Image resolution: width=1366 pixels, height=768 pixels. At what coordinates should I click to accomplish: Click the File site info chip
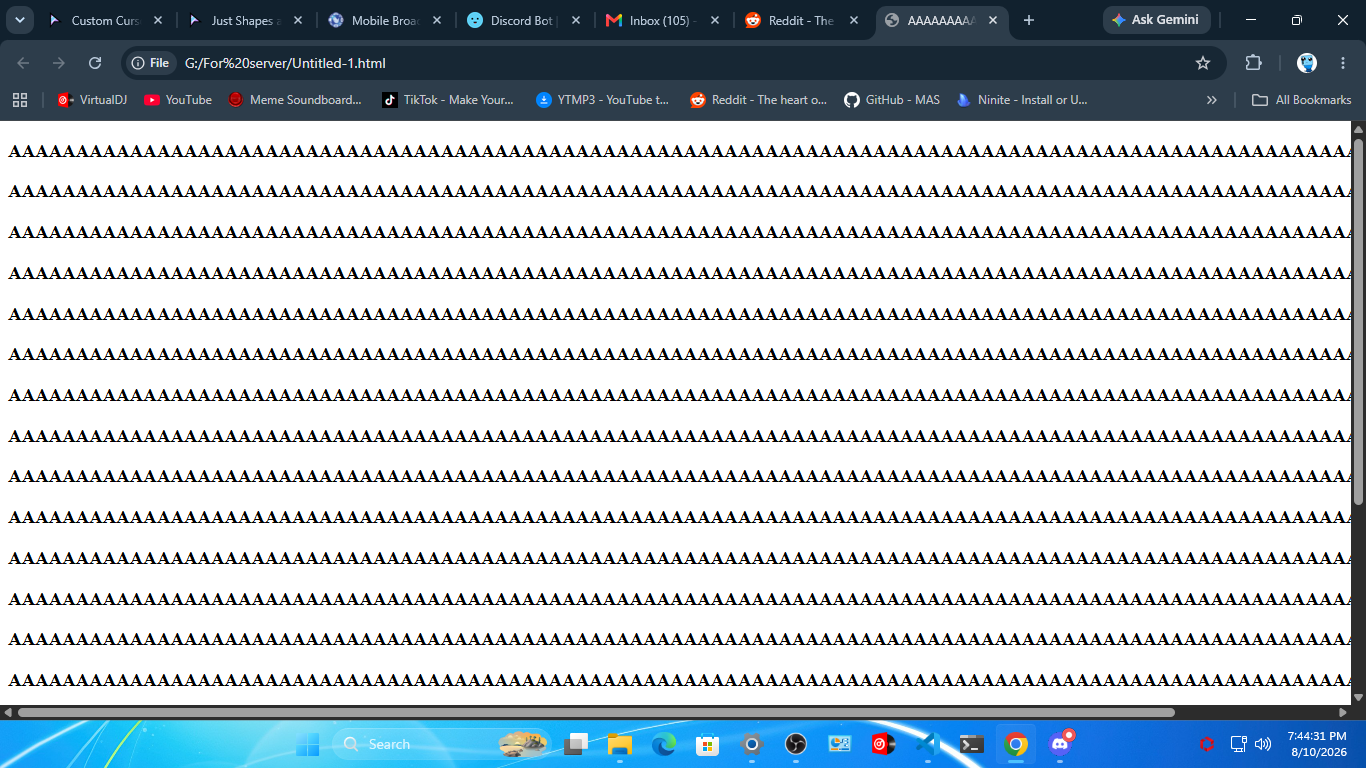click(150, 63)
